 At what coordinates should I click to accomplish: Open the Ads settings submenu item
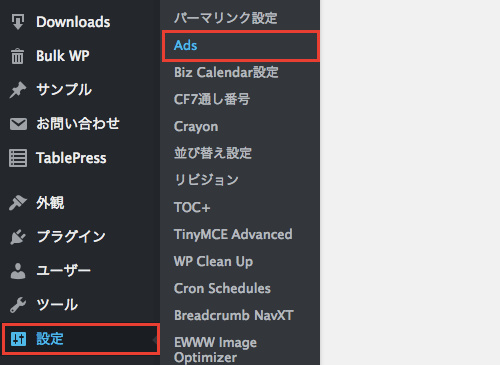(x=240, y=46)
